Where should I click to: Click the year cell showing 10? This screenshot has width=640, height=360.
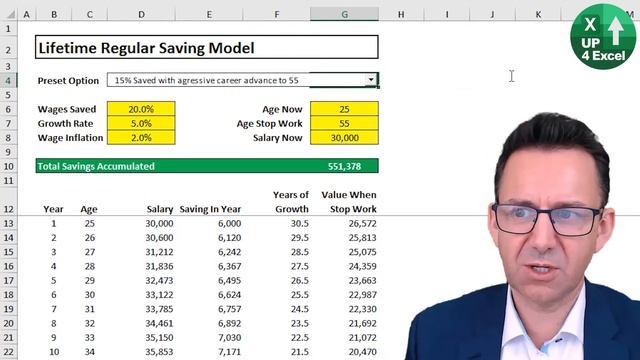[x=54, y=352]
